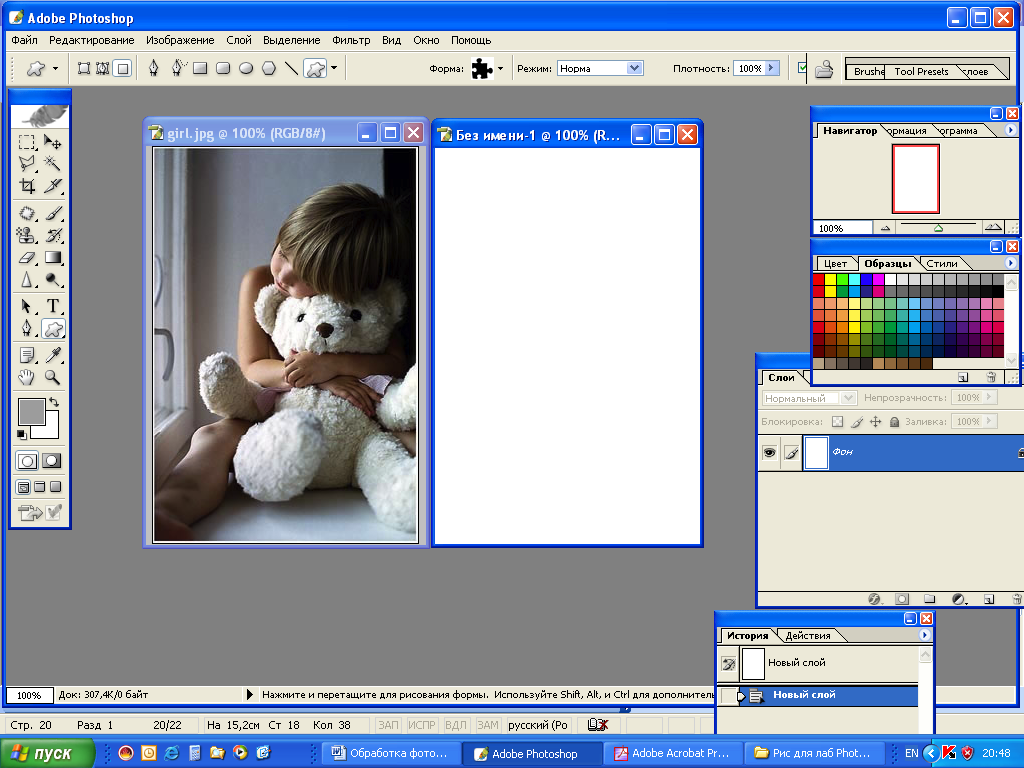Toggle visibility eye of Фон layer
Image resolution: width=1024 pixels, height=768 pixels.
coord(769,452)
